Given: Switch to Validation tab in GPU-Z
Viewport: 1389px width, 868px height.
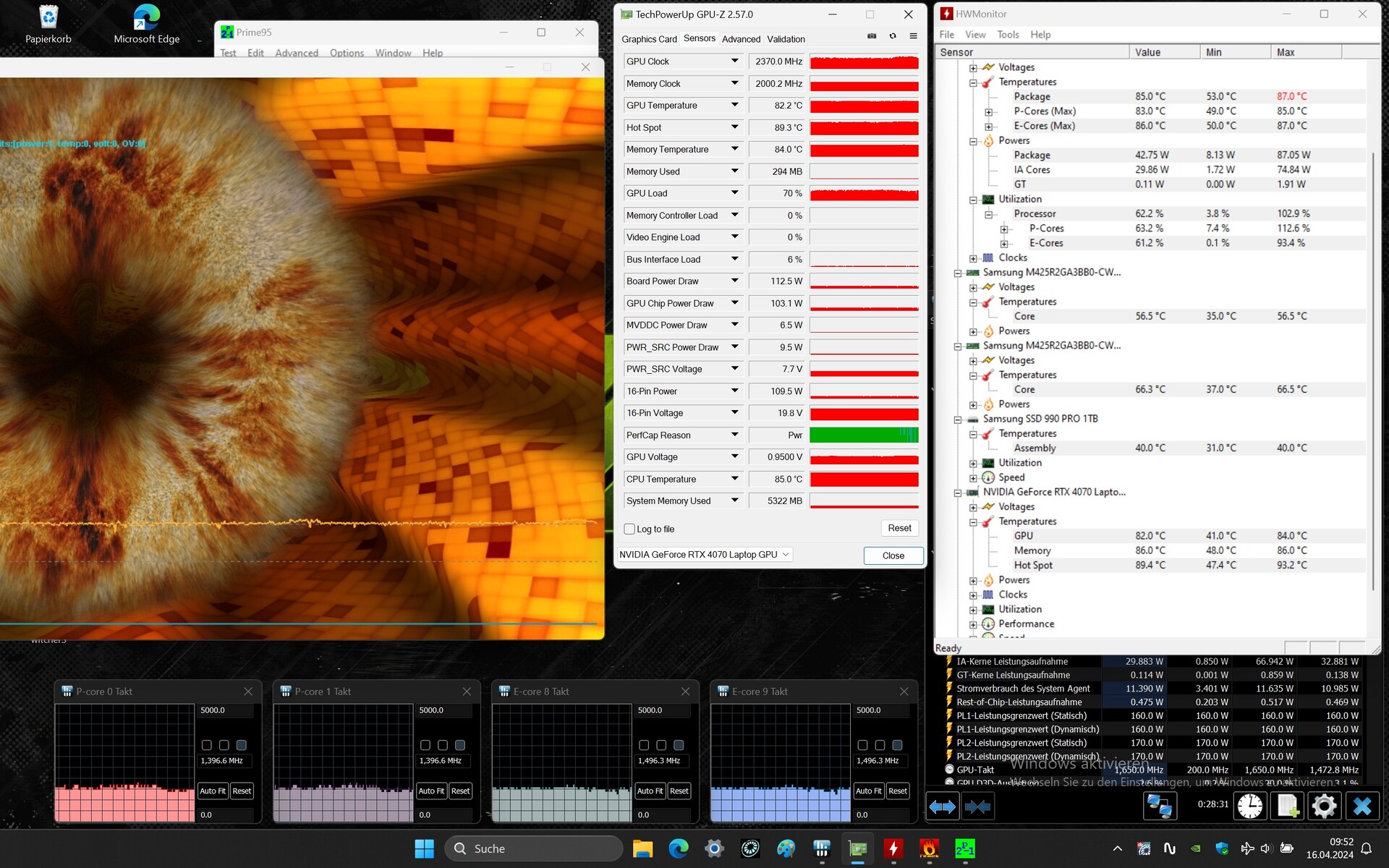Looking at the screenshot, I should tap(786, 39).
